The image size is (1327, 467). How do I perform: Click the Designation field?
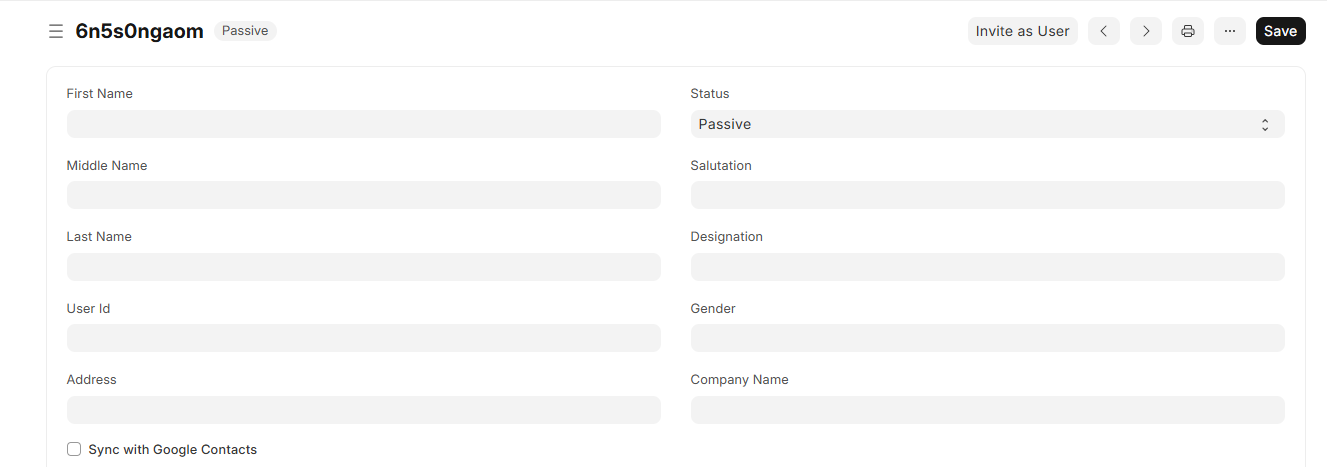(x=987, y=267)
